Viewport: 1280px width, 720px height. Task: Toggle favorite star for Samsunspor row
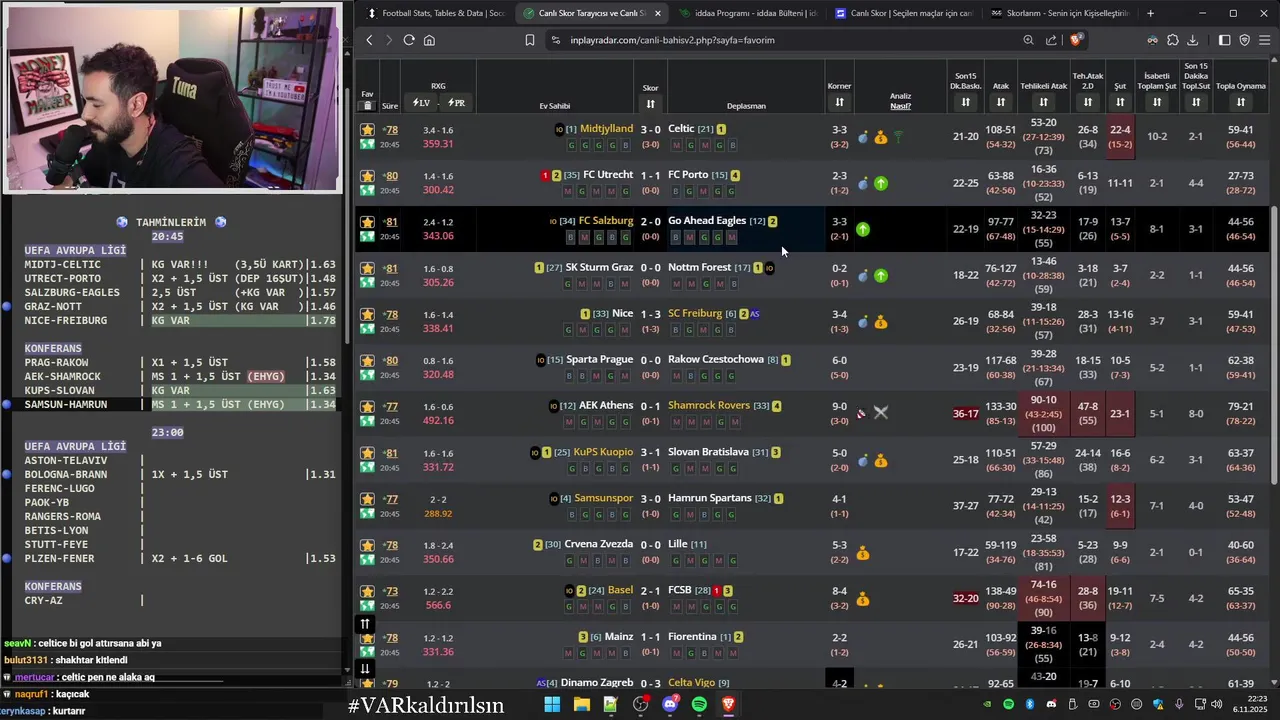367,499
